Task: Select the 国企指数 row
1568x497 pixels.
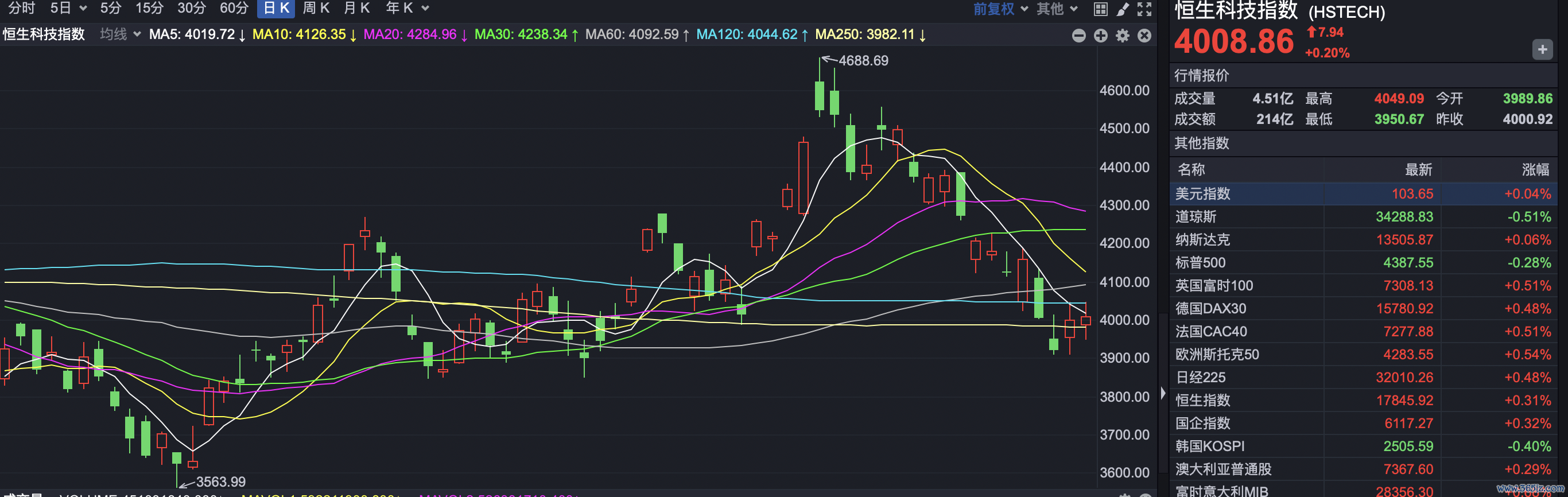Action: pos(1363,423)
